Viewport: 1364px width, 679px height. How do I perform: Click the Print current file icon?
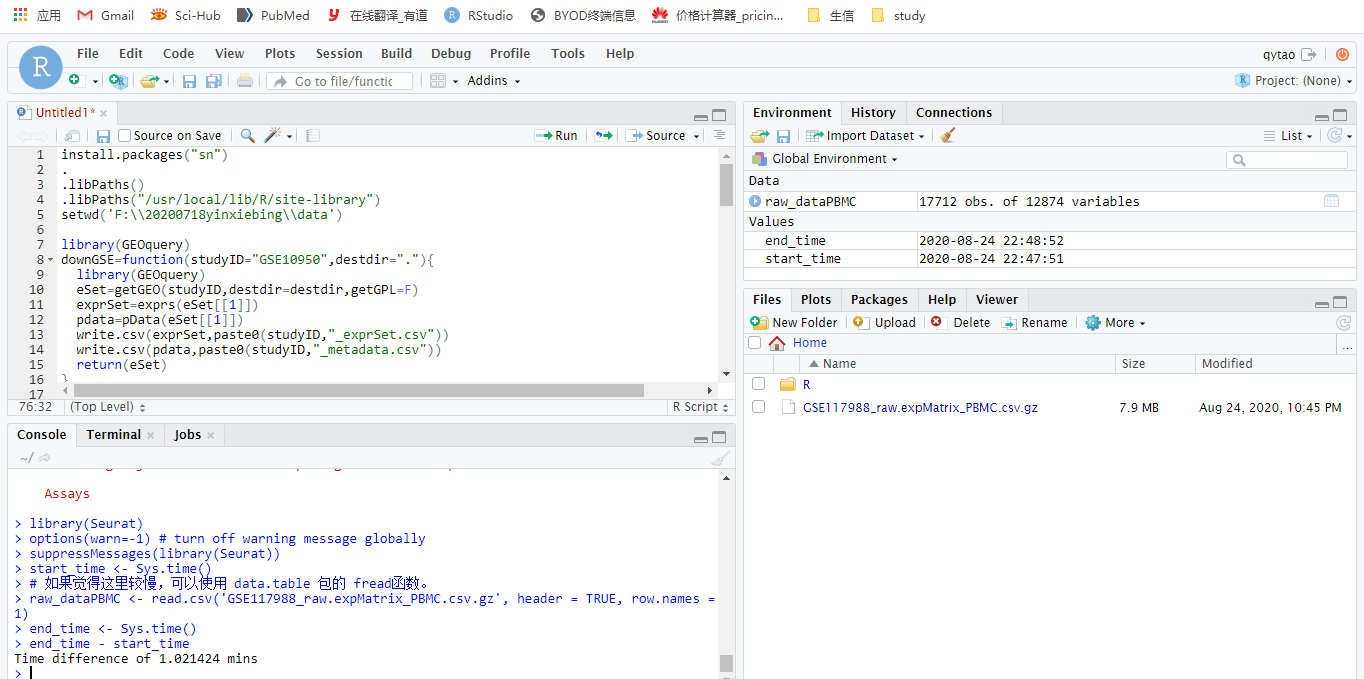(x=245, y=81)
